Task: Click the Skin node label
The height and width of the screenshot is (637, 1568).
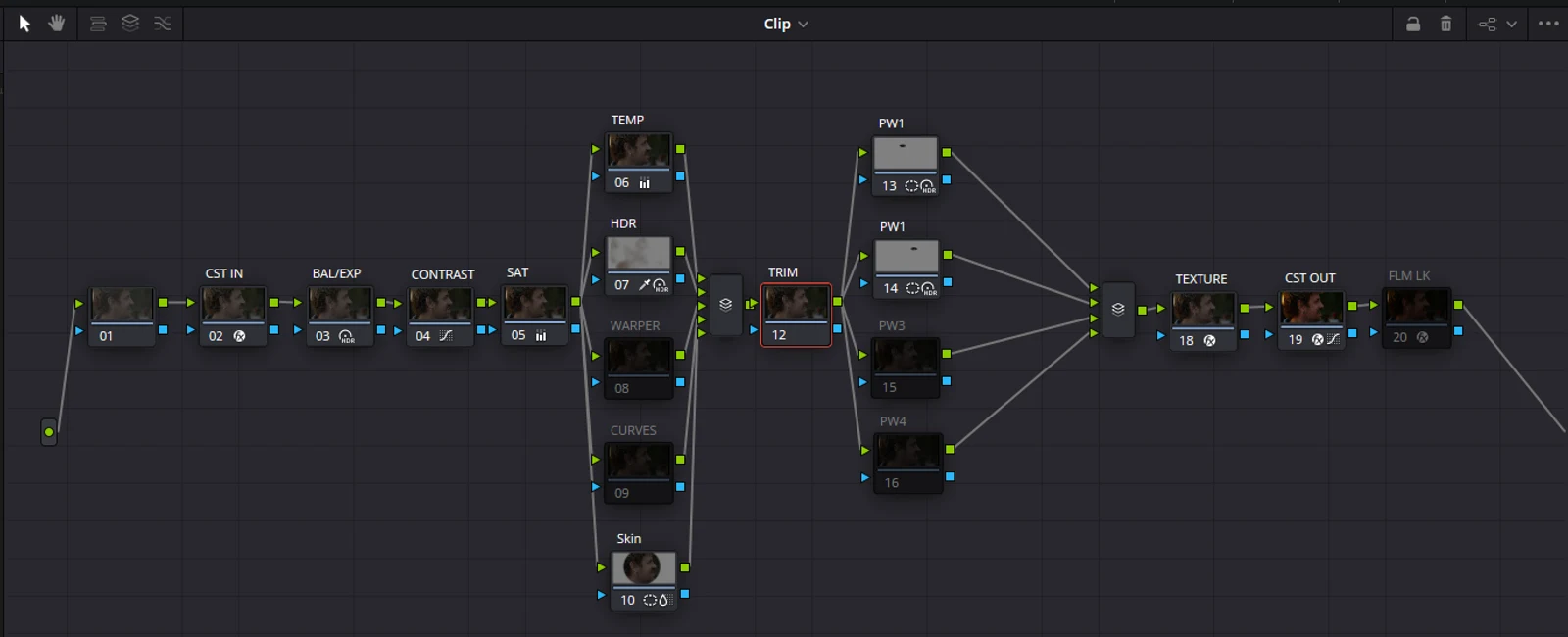Action: pyautogui.click(x=629, y=539)
